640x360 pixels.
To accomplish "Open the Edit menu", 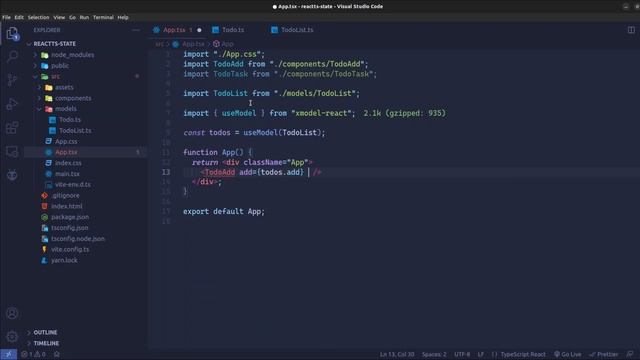I will [x=19, y=18].
